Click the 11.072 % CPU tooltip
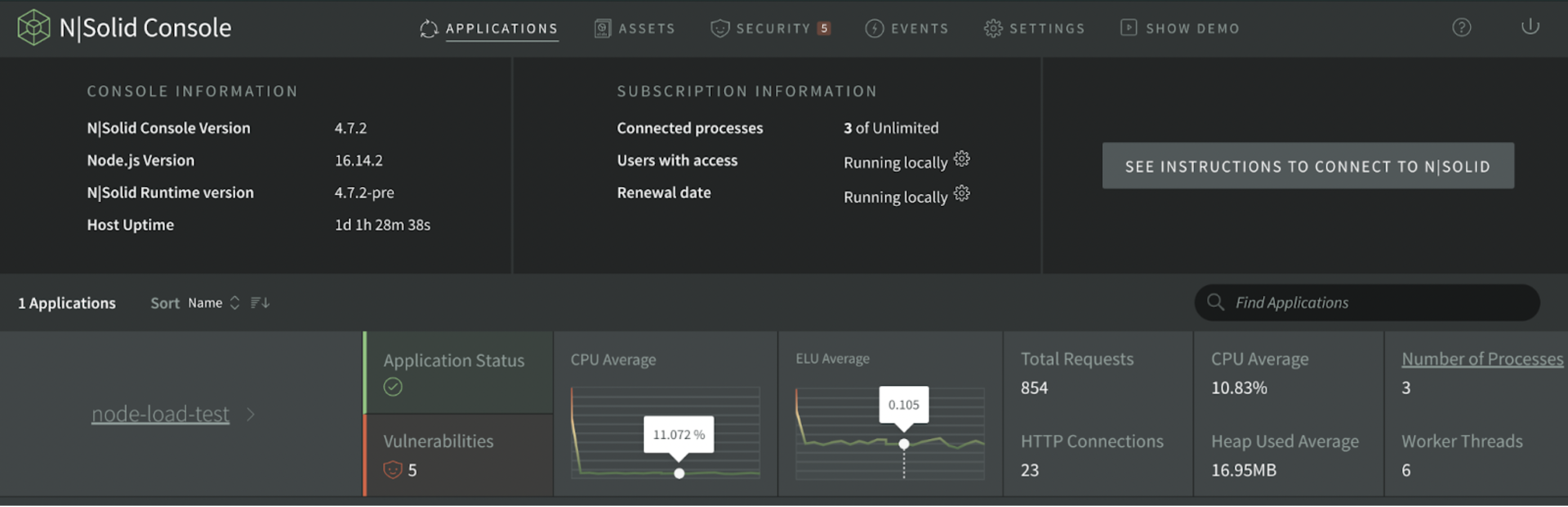The width and height of the screenshot is (1568, 507). pos(679,435)
